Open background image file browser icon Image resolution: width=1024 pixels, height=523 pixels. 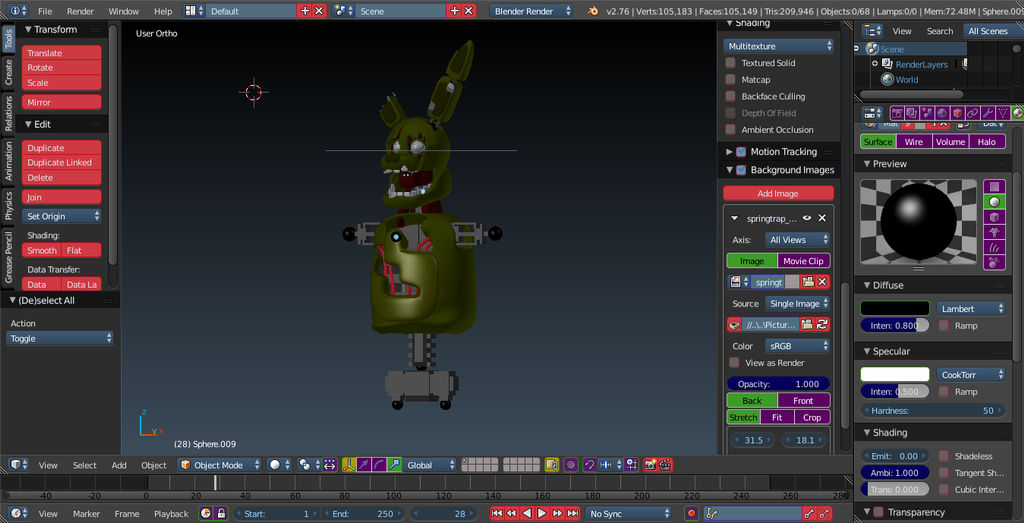(807, 324)
